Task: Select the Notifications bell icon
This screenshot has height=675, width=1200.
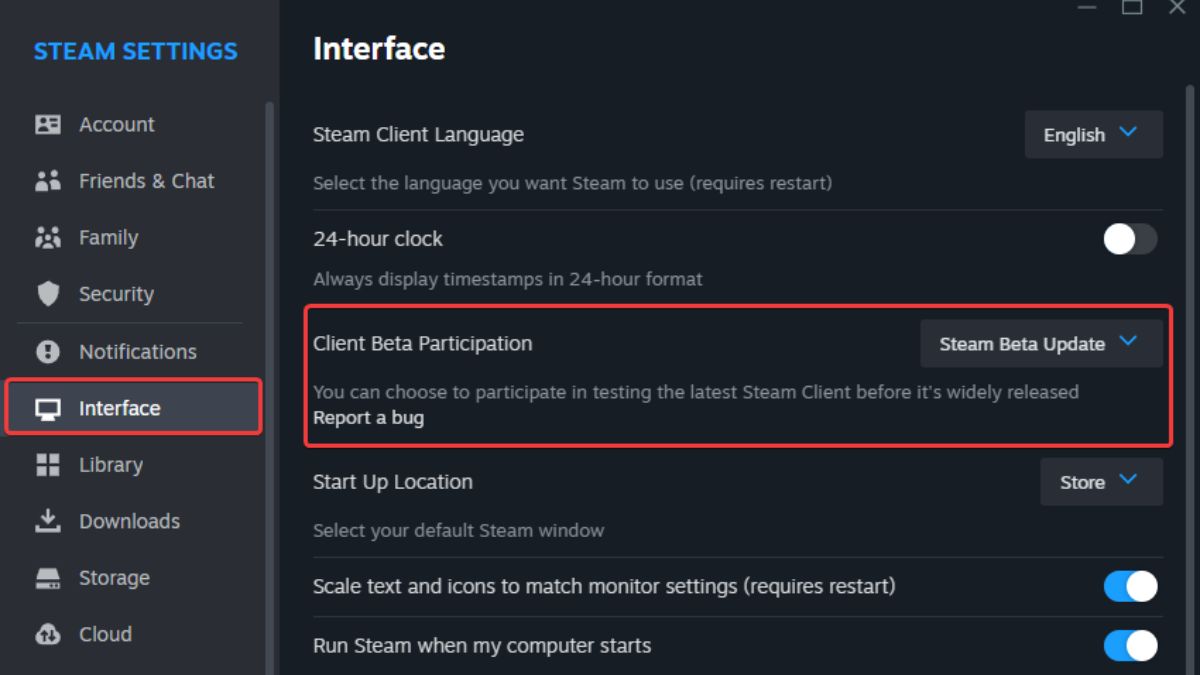Action: tap(47, 351)
